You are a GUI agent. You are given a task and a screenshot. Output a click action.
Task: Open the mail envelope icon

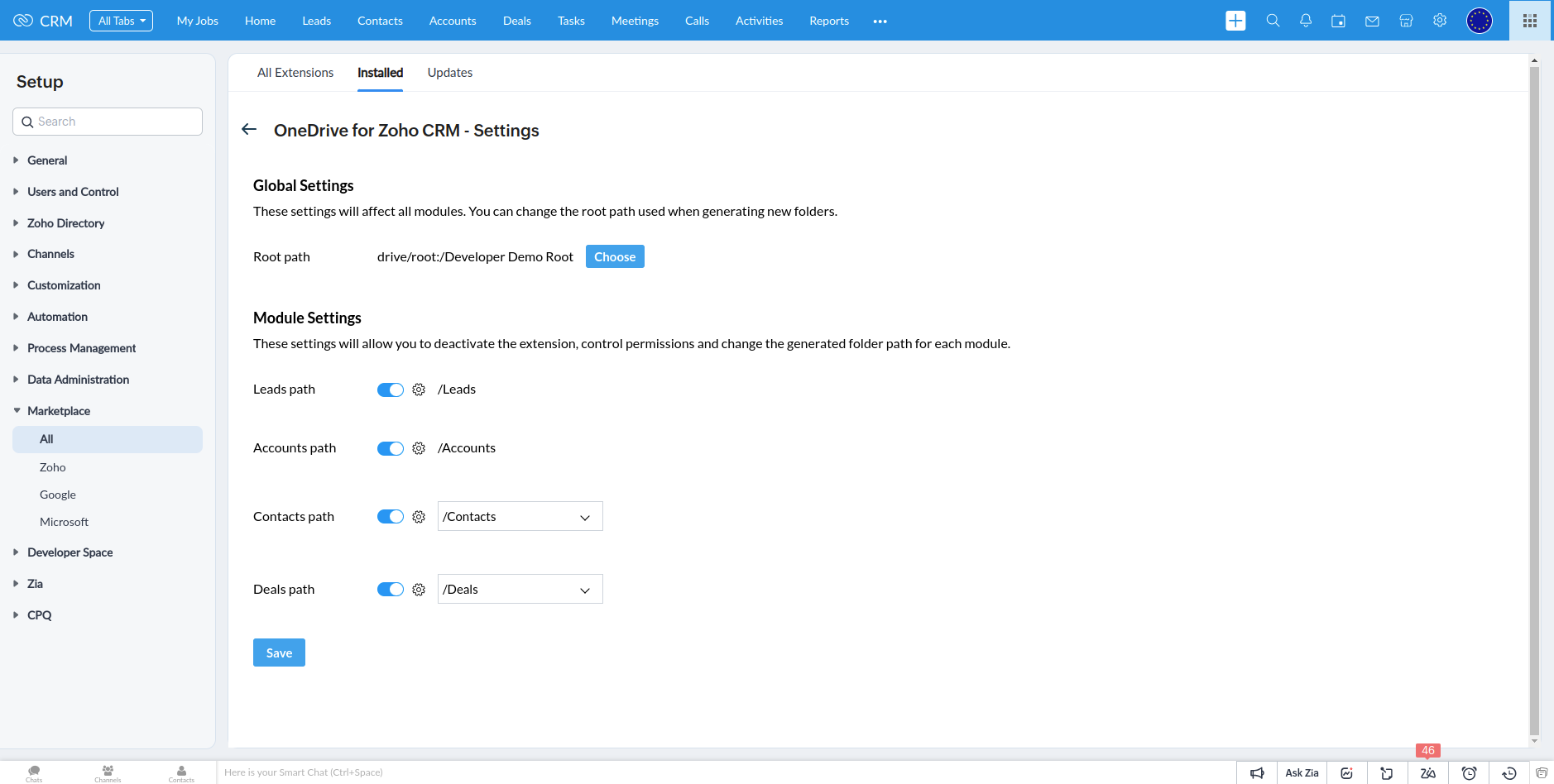1372,21
